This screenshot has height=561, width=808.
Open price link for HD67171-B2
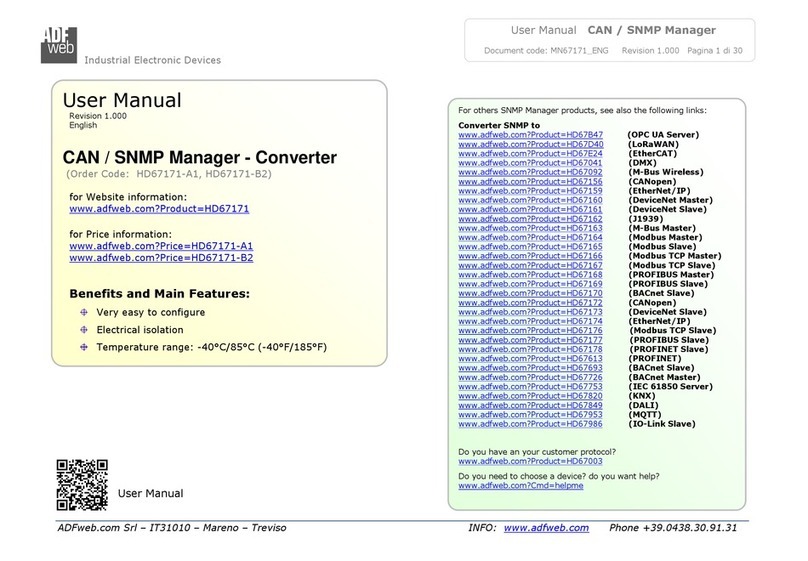(x=161, y=258)
